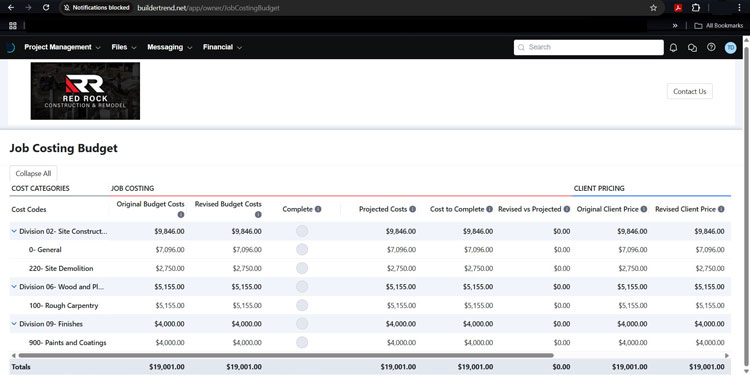750x375 pixels.
Task: Open the Messaging menu
Action: pyautogui.click(x=169, y=47)
